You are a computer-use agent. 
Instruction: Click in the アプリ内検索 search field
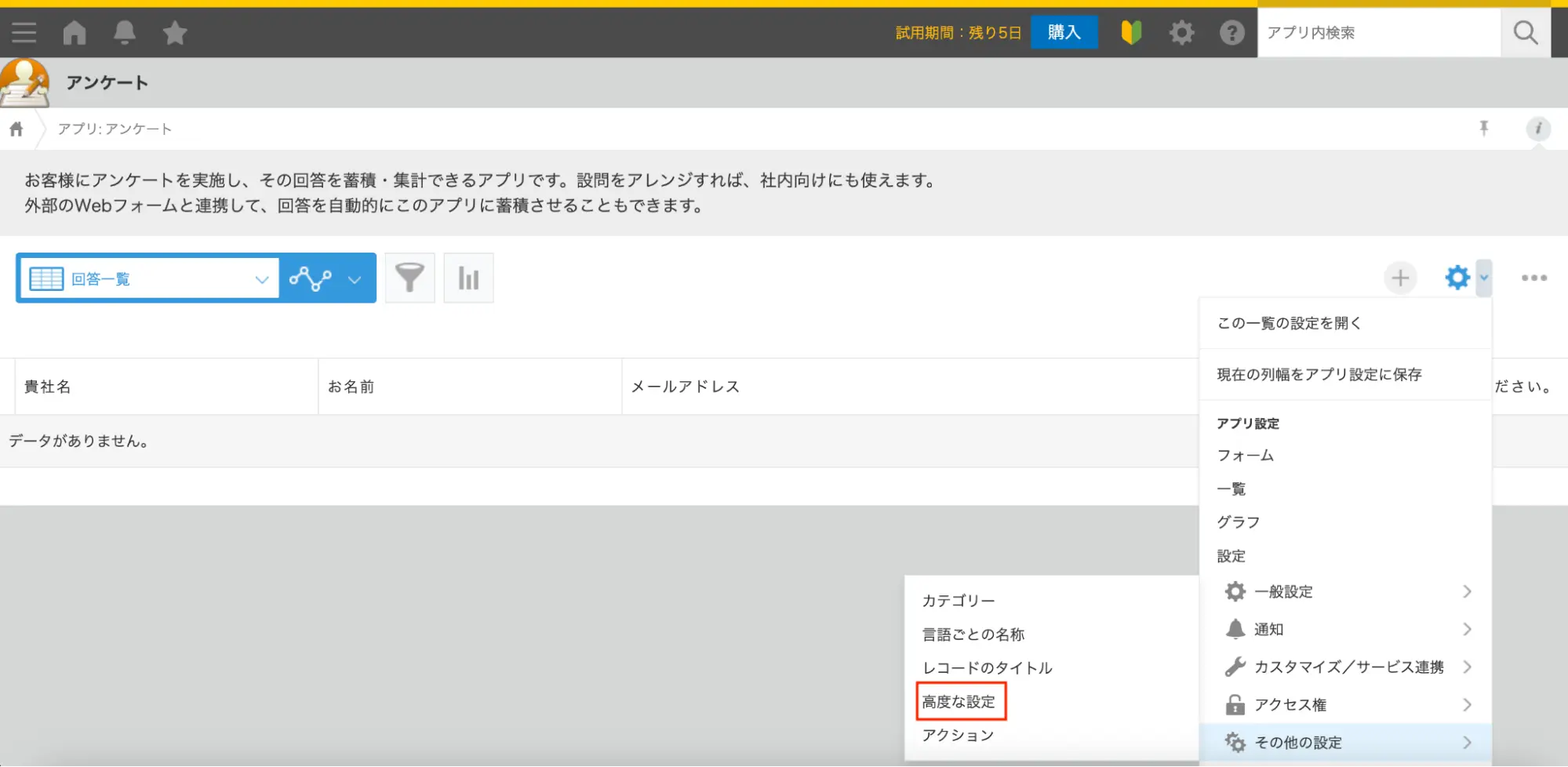pos(1377,32)
